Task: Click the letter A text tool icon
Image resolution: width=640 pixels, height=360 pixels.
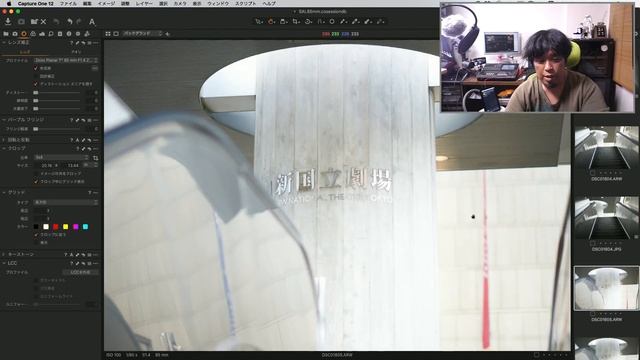Action: click(92, 22)
